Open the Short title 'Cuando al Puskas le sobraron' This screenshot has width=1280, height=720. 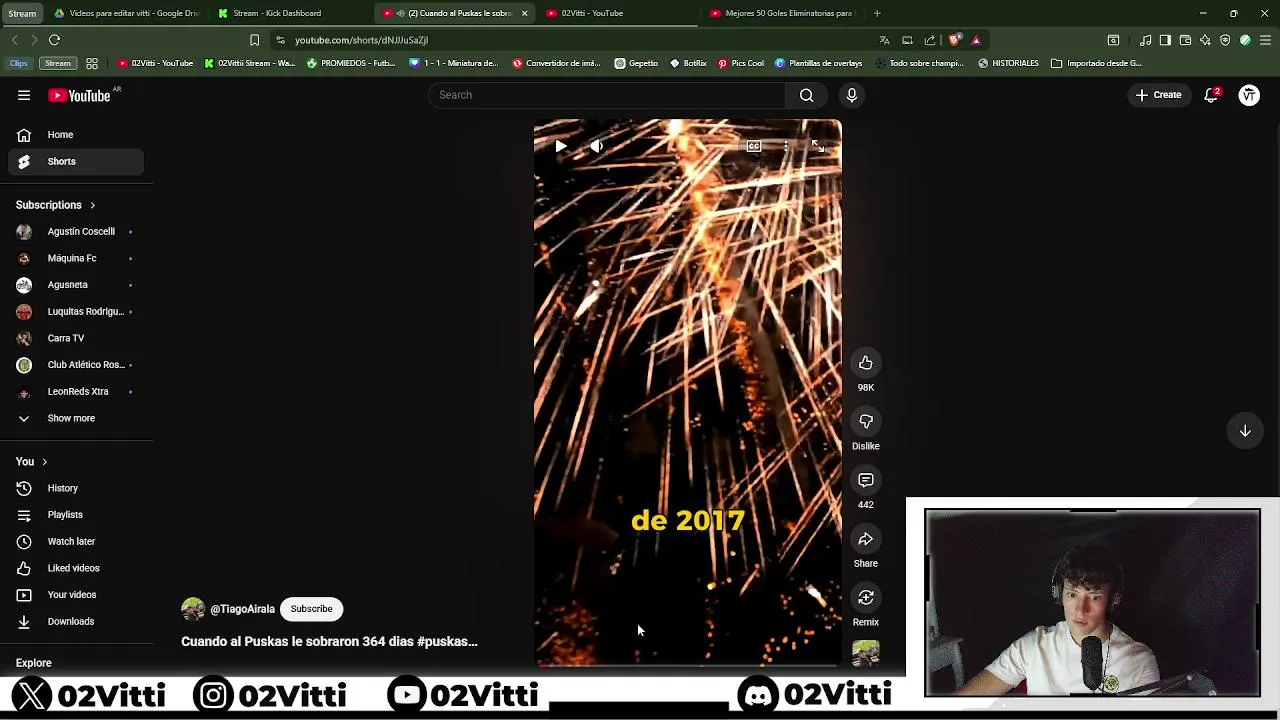[329, 641]
